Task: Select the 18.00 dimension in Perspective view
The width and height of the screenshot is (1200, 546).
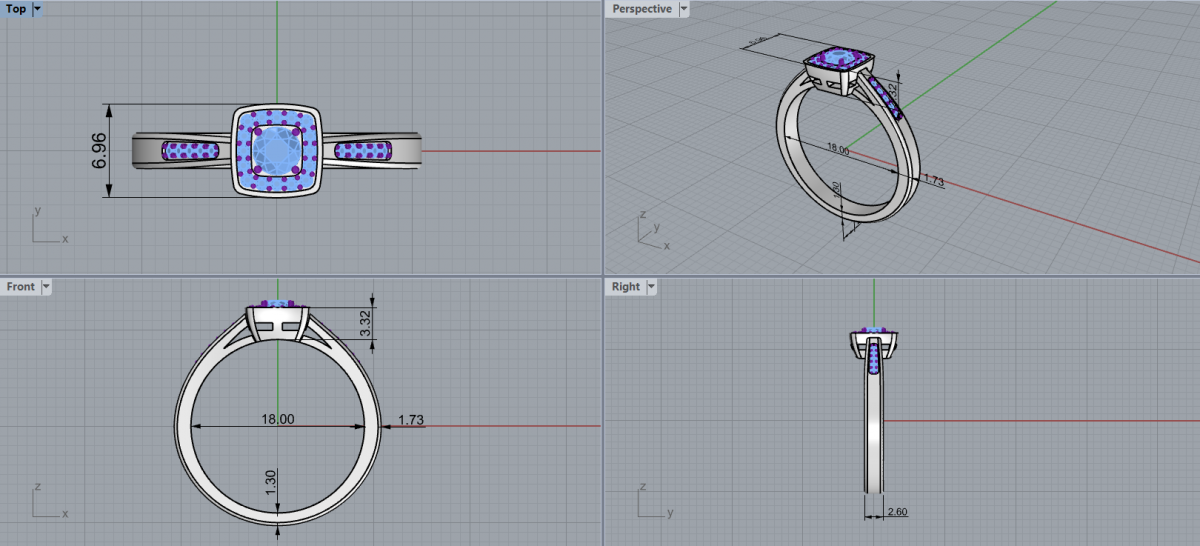Action: 837,150
